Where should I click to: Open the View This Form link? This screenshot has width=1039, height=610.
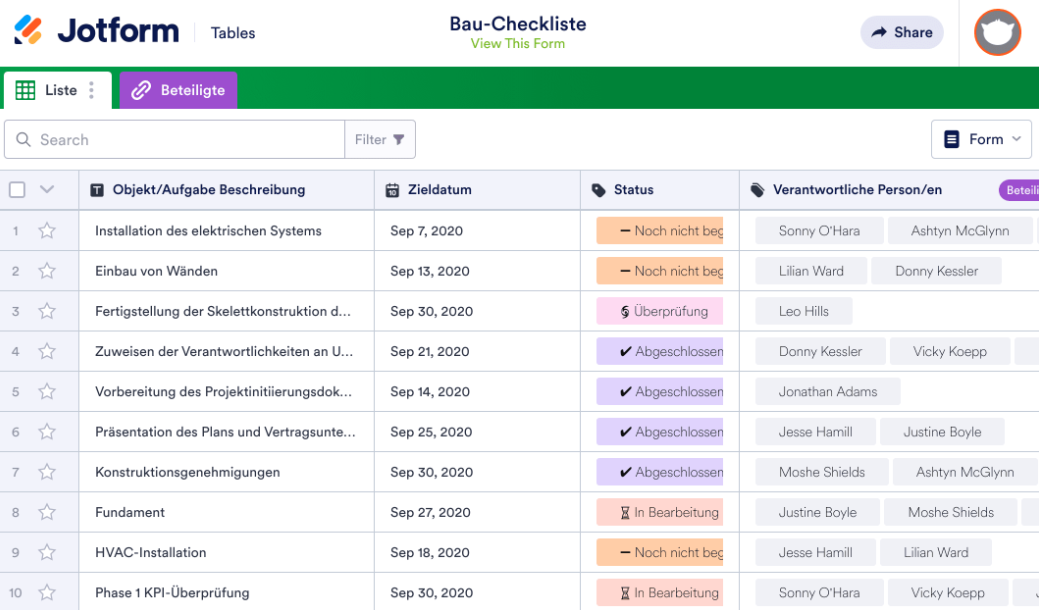point(517,44)
